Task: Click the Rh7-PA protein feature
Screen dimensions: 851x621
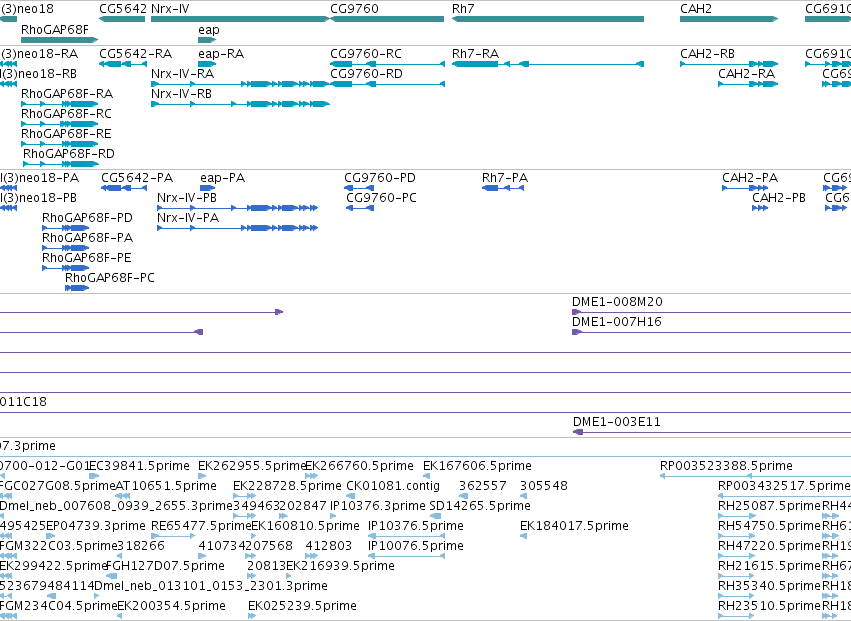Action: click(503, 188)
